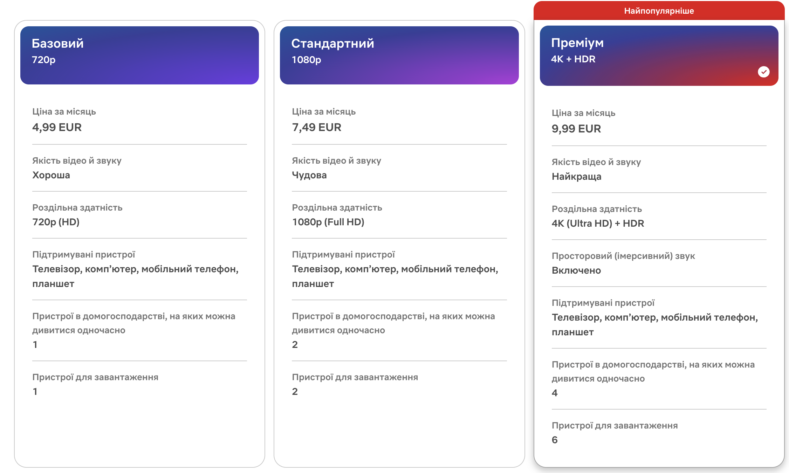
Task: Click the Чудова quality value in Стандартний
Action: point(309,175)
